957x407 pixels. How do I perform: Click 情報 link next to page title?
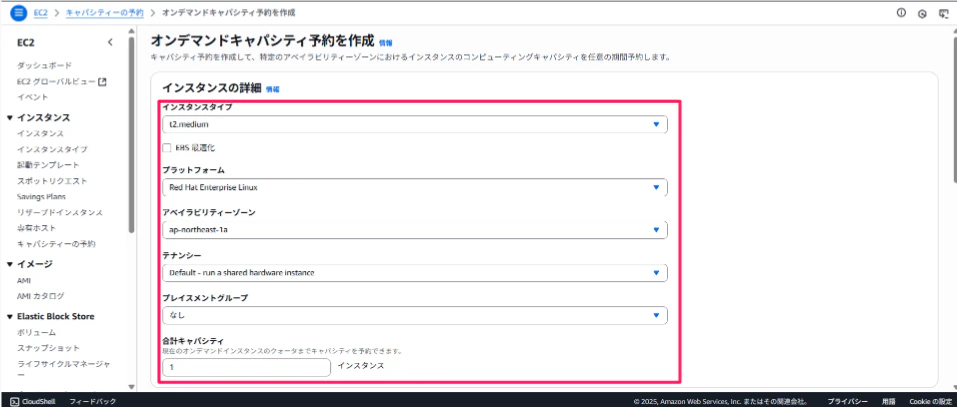click(386, 43)
